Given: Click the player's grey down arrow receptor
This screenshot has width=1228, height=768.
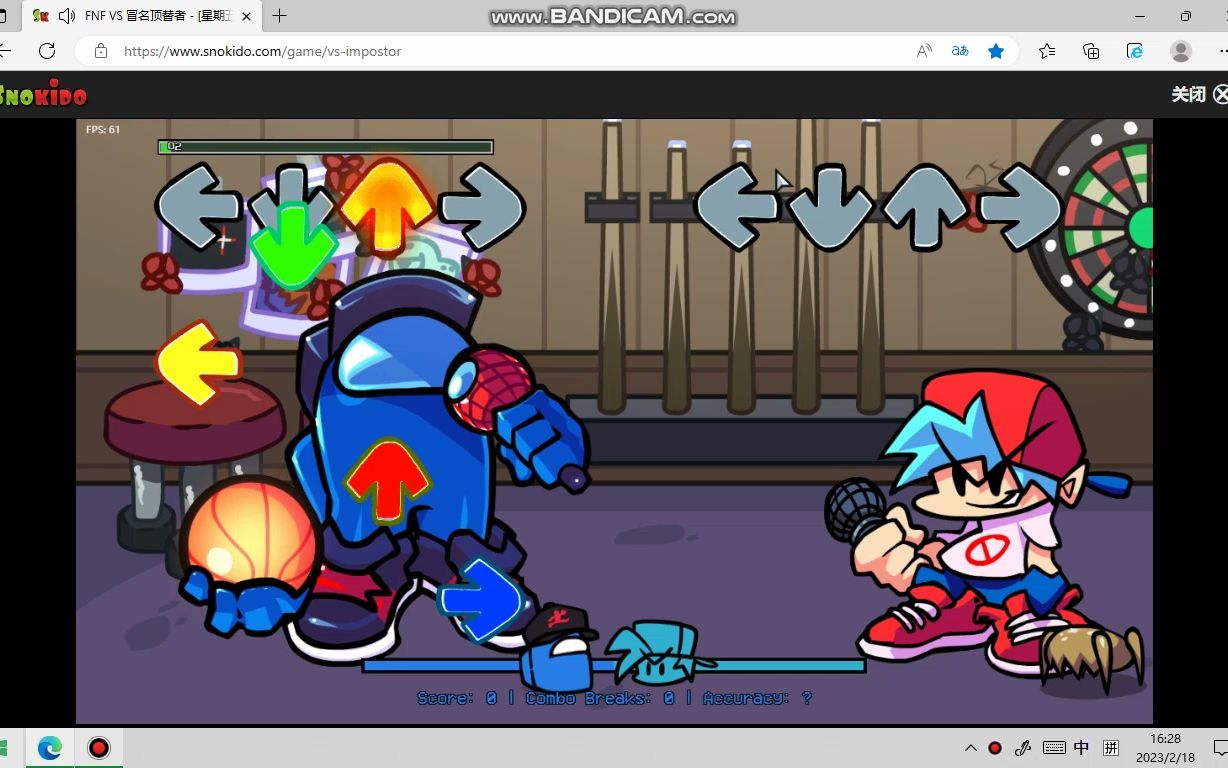Looking at the screenshot, I should pyautogui.click(x=831, y=207).
